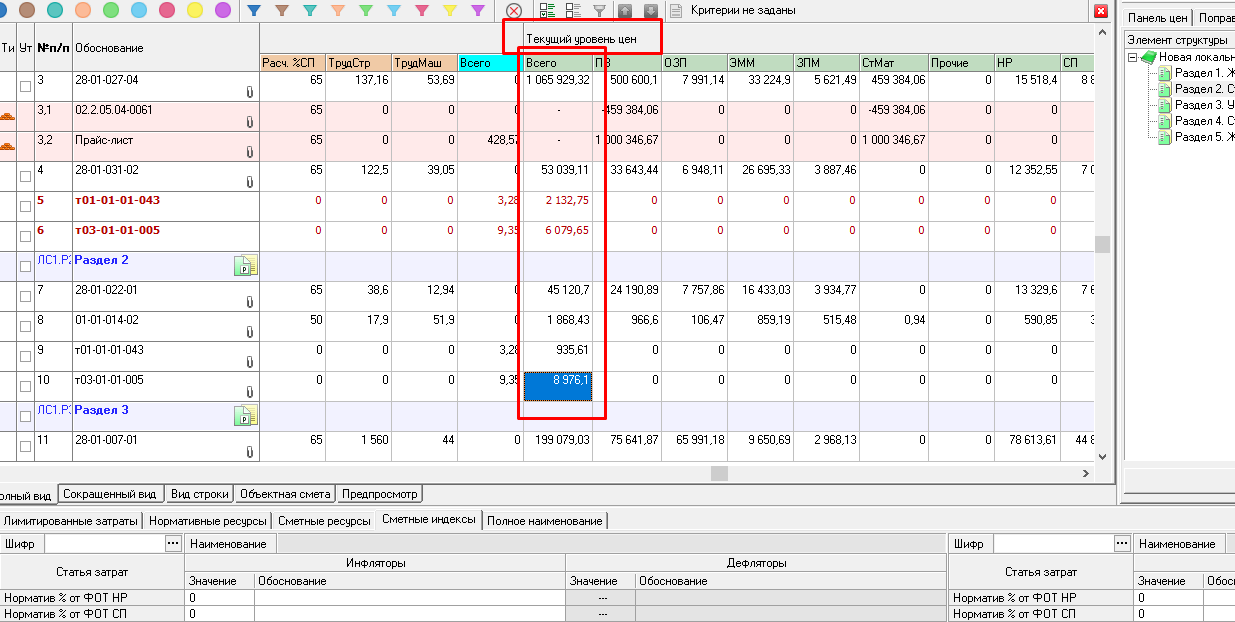Viewport: 1235px width, 622px height.
Task: Tick the checkbox for row 4
Action: pos(26,176)
